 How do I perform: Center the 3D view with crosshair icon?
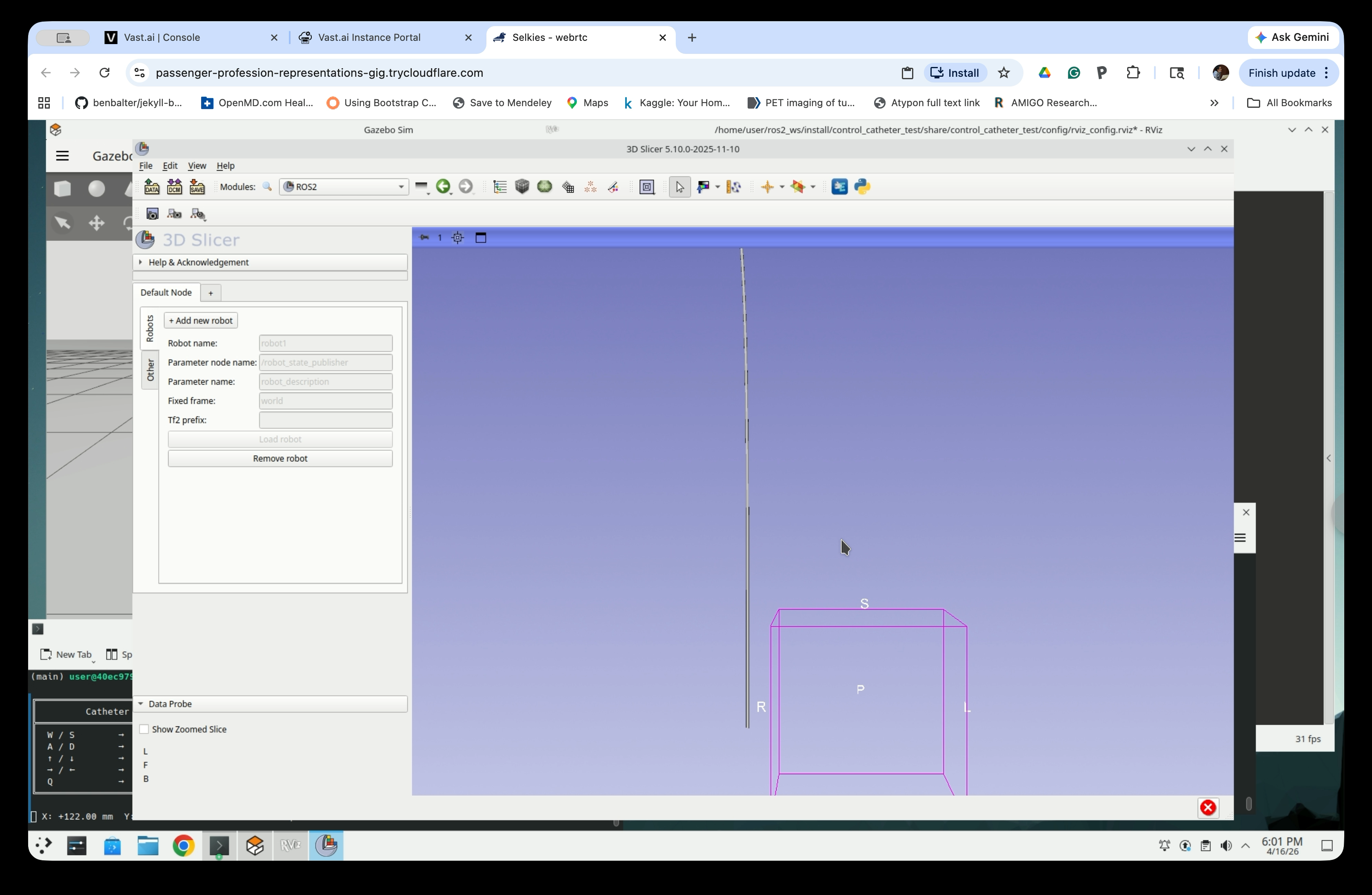coord(458,238)
